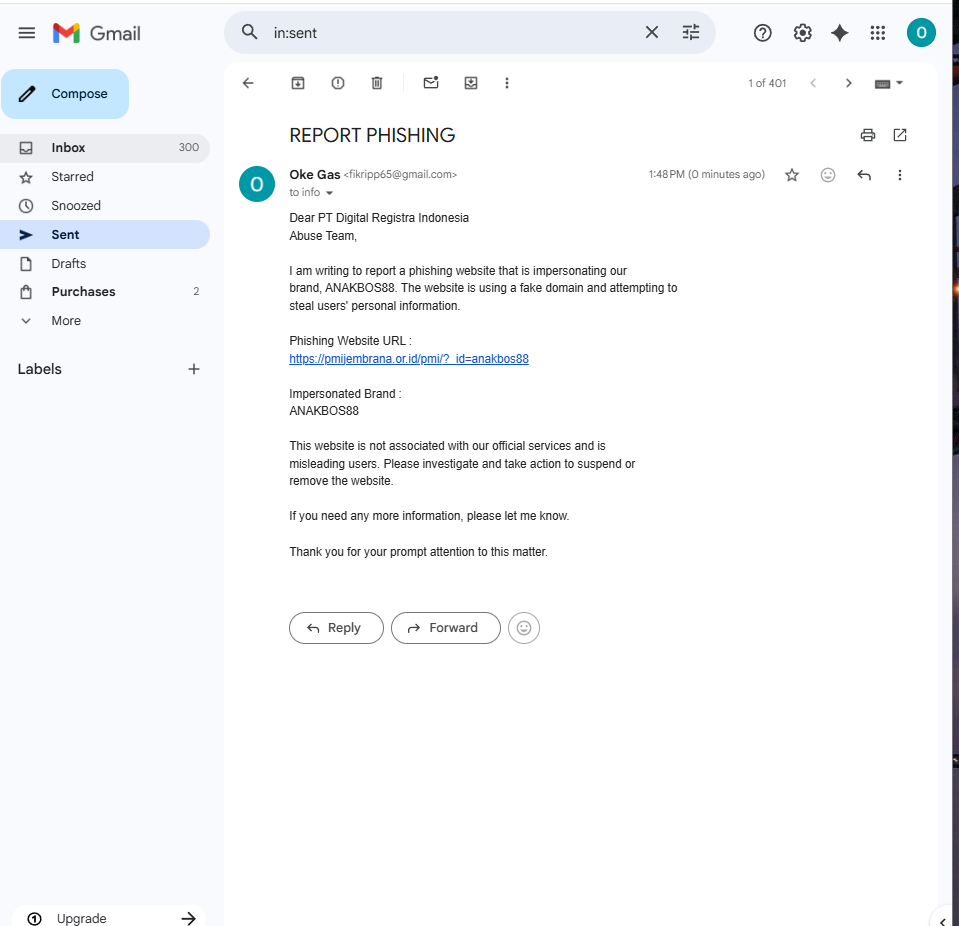
Task: Open the search options filter icon
Action: coord(691,32)
